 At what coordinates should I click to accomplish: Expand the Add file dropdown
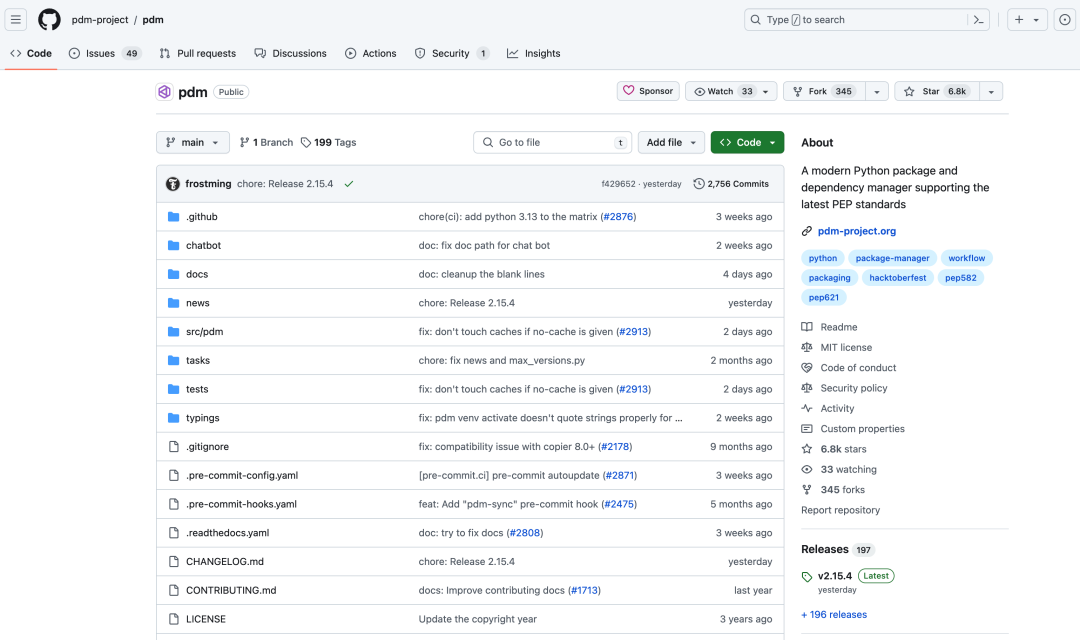pyautogui.click(x=672, y=143)
